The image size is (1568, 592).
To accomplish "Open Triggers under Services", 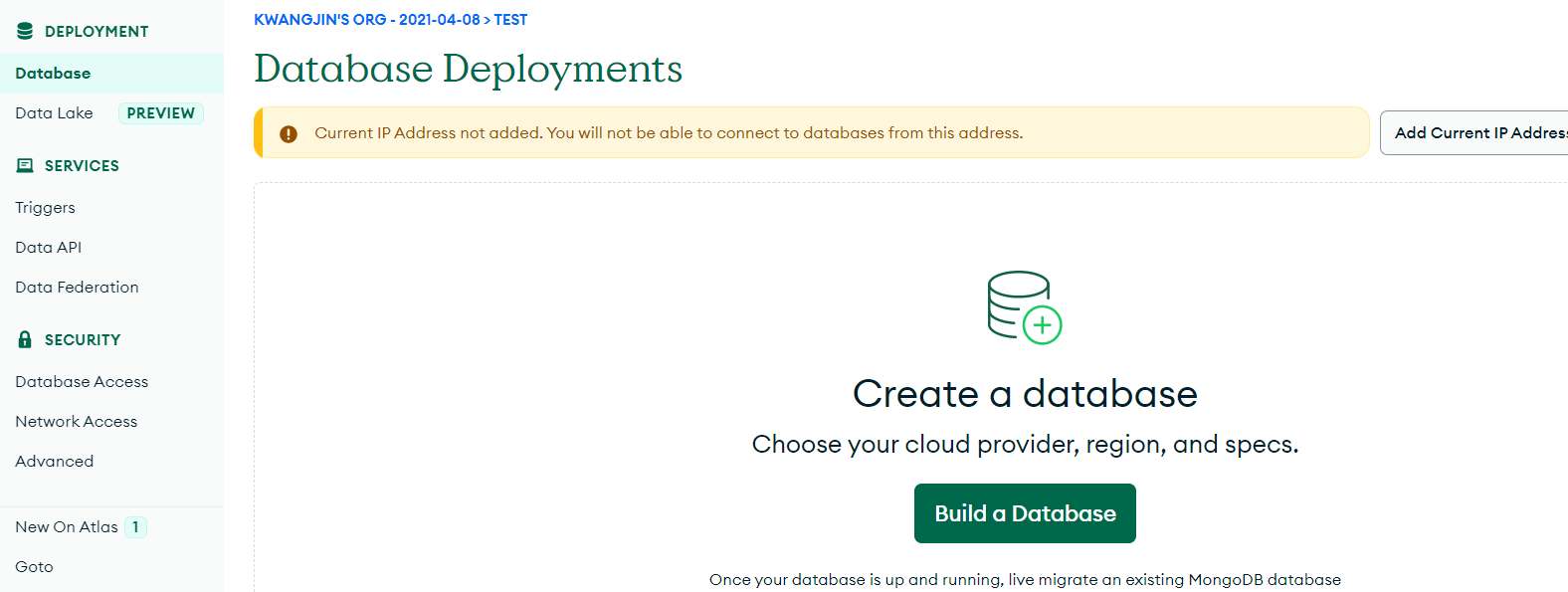I will coord(45,207).
